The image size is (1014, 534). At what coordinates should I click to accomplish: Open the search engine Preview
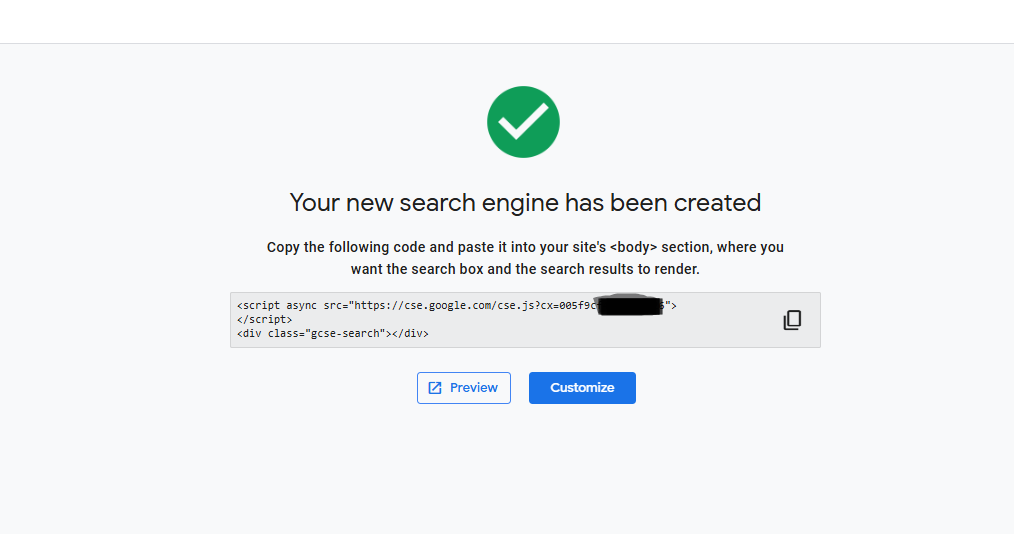tap(464, 388)
